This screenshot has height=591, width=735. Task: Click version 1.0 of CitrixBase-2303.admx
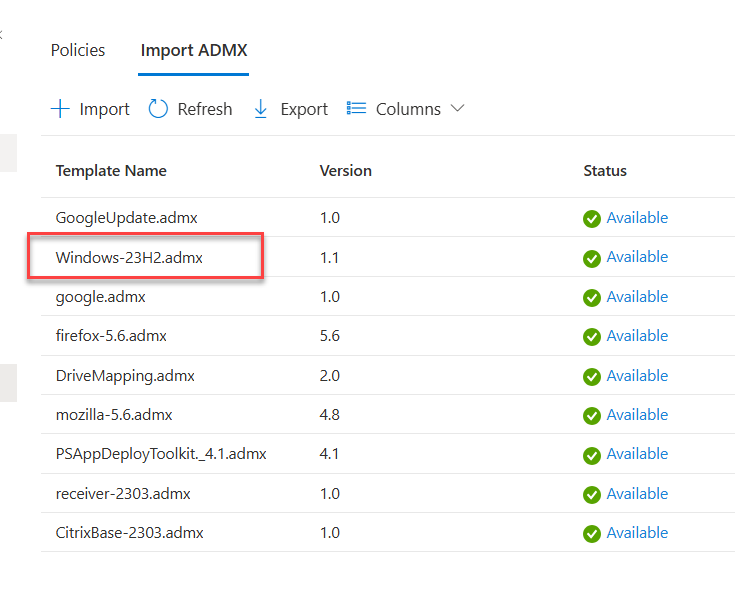[330, 533]
